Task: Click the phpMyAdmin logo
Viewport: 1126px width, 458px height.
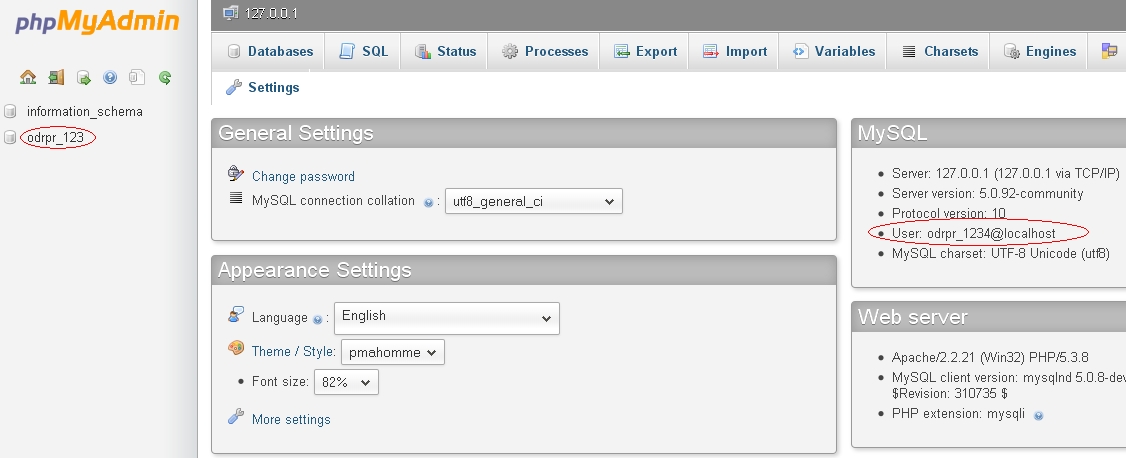Action: [x=97, y=21]
